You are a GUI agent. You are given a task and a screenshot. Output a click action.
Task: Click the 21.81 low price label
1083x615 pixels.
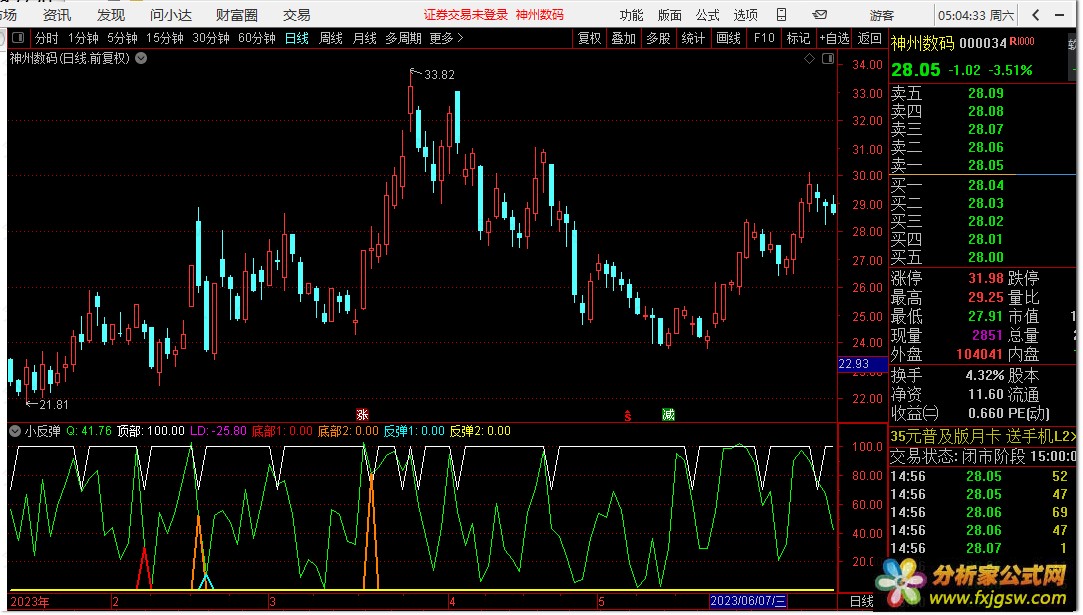(53, 405)
